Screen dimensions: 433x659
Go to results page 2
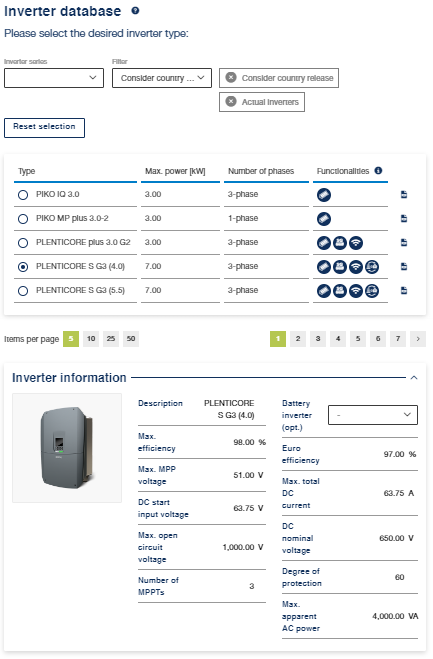[x=298, y=339]
